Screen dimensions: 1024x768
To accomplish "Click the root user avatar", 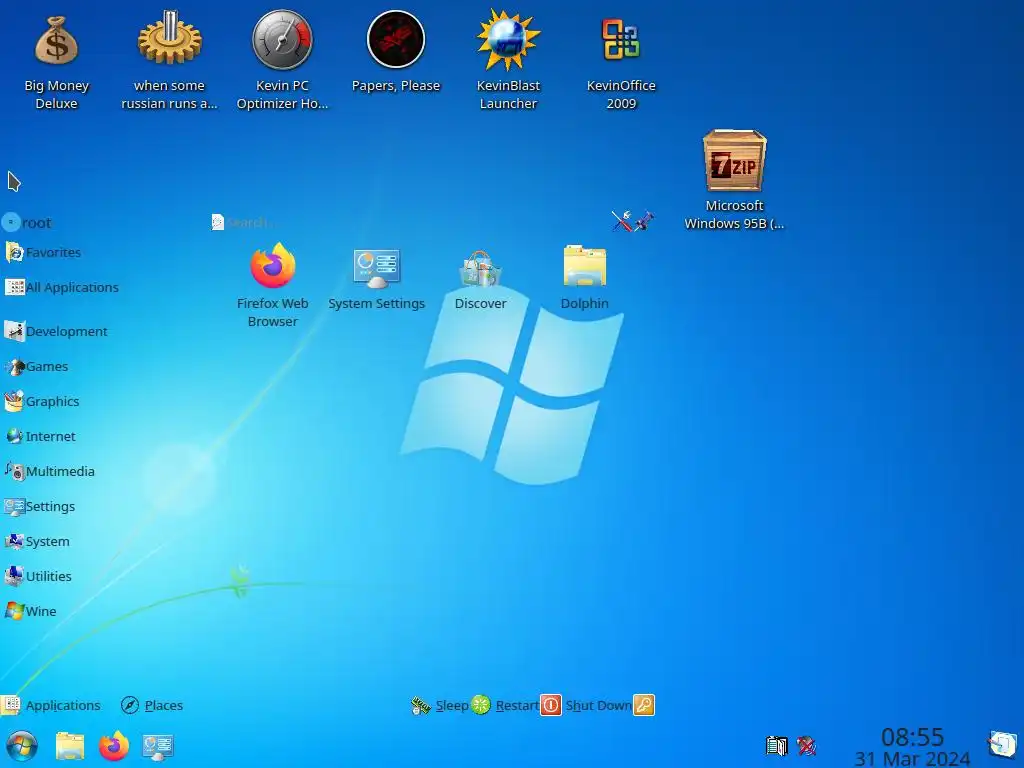I will (x=11, y=223).
